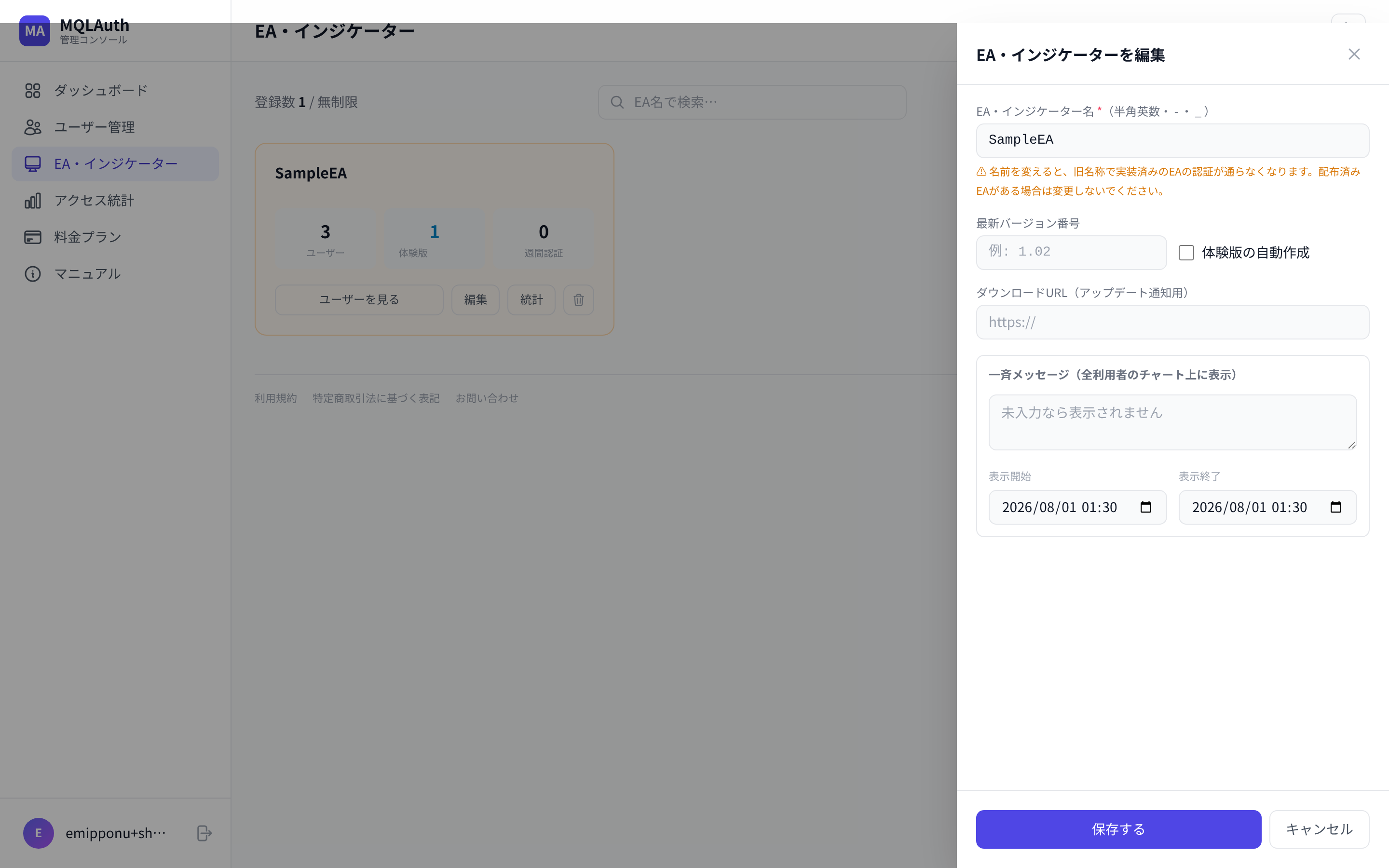Open the calendar picker for 表示開始
The height and width of the screenshot is (868, 1389).
1145,507
